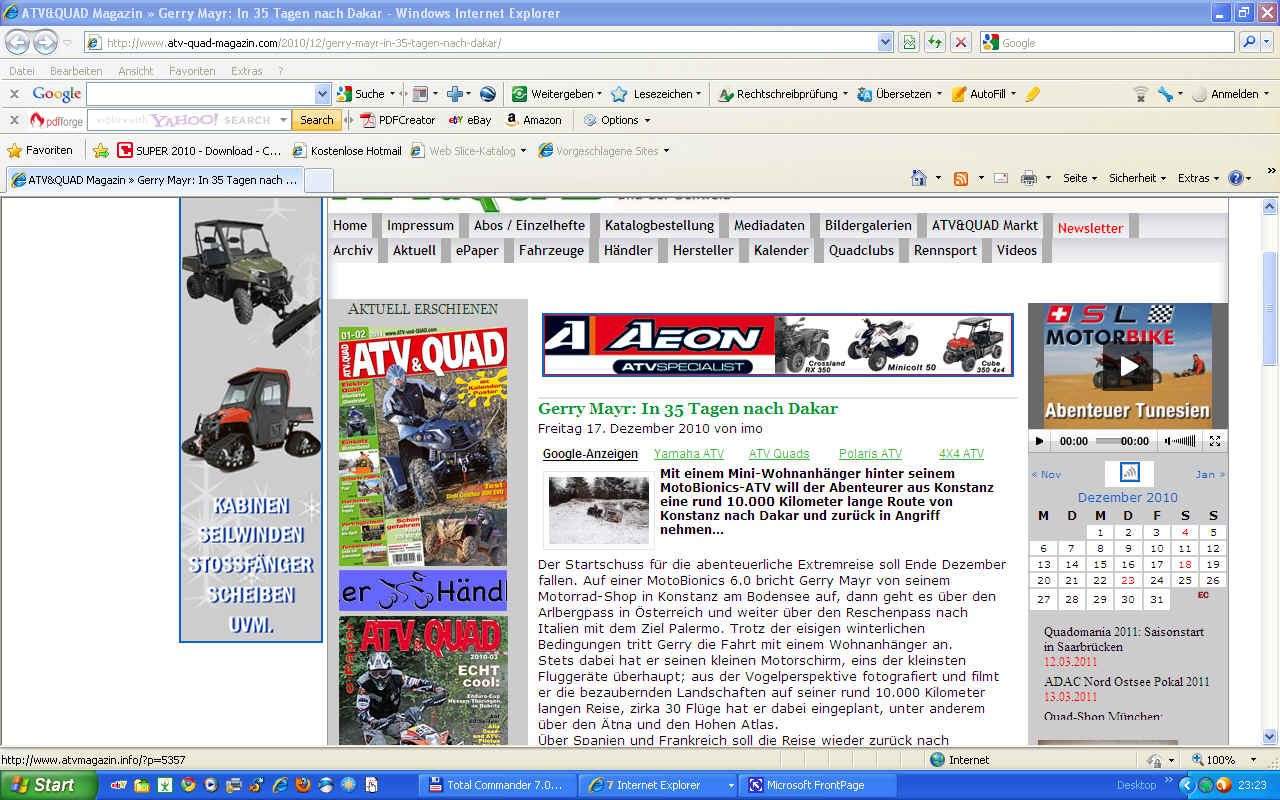This screenshot has height=800, width=1280.
Task: Click the magnifier search button near Google box
Action: click(x=1249, y=42)
